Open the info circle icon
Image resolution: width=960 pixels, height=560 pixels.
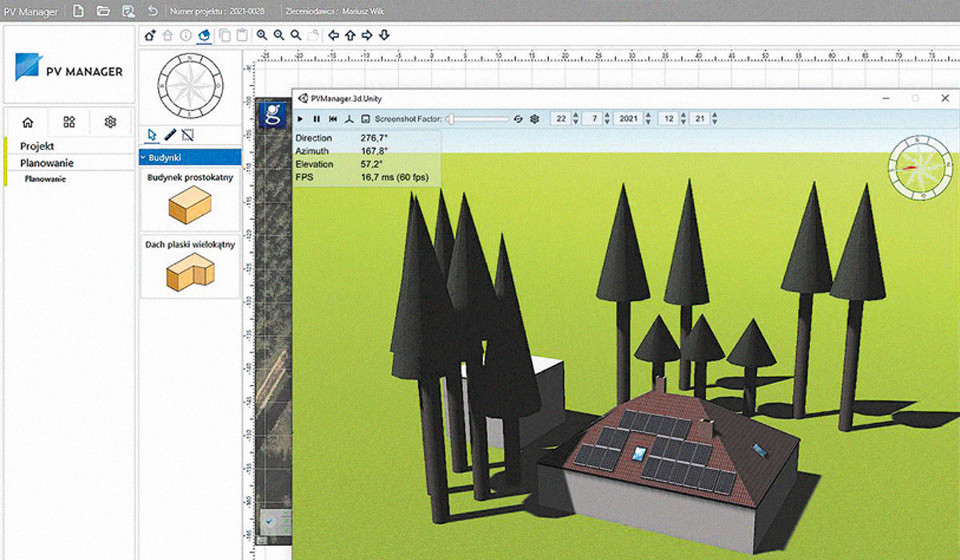(186, 35)
